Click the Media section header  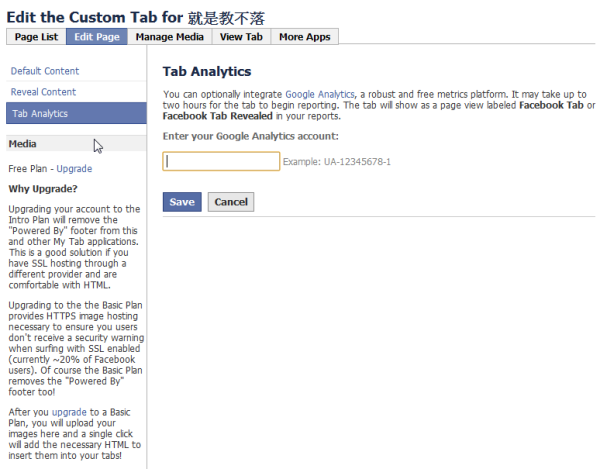tap(23, 143)
